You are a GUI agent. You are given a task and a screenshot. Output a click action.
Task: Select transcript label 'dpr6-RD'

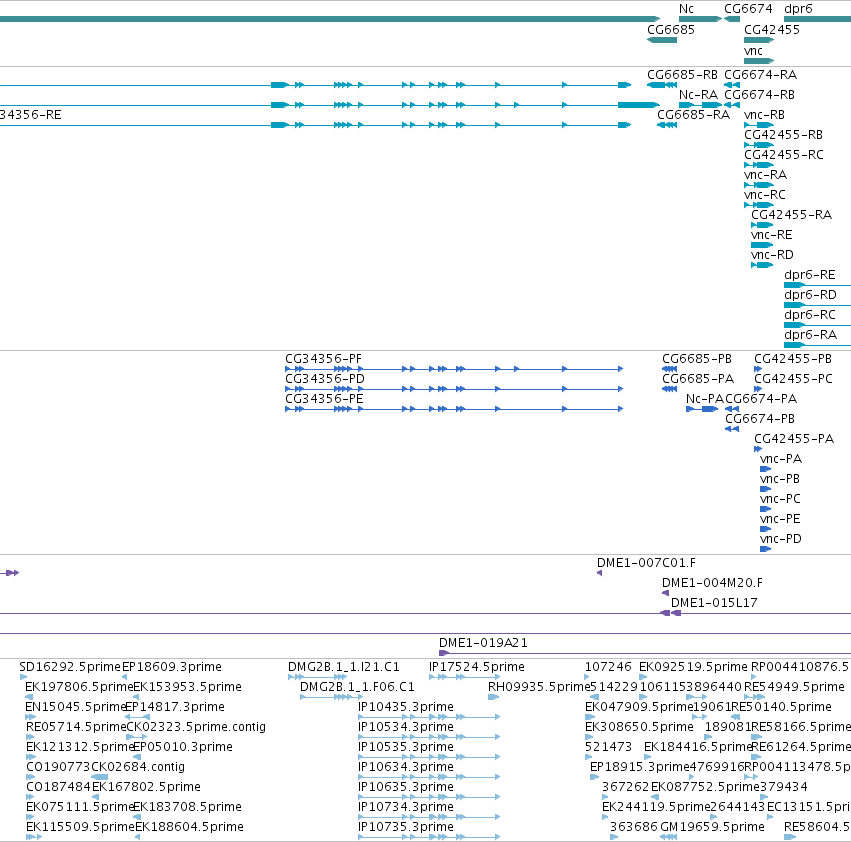point(810,295)
